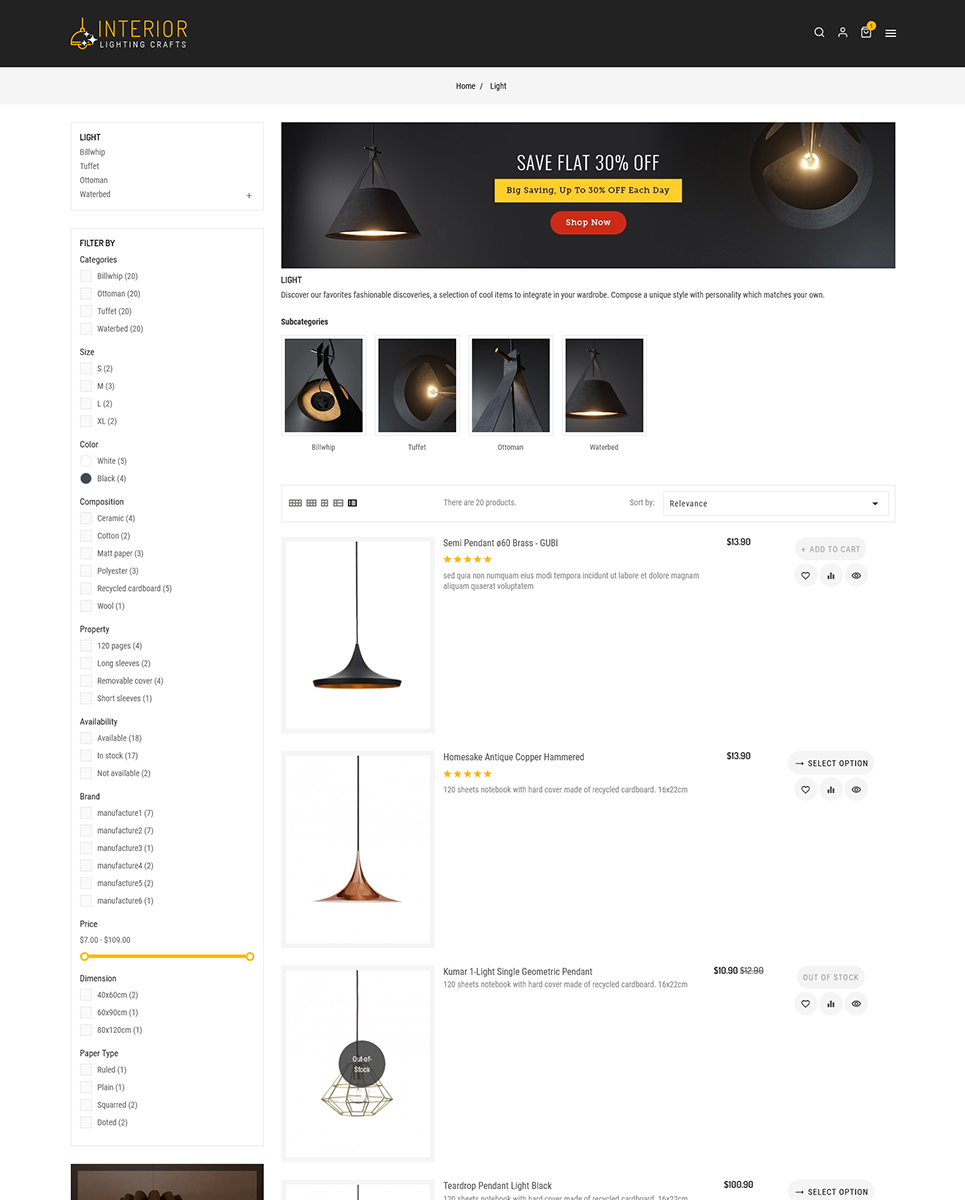965x1200 pixels.
Task: Add Semi Pendant Brass to wishlist
Action: [806, 575]
